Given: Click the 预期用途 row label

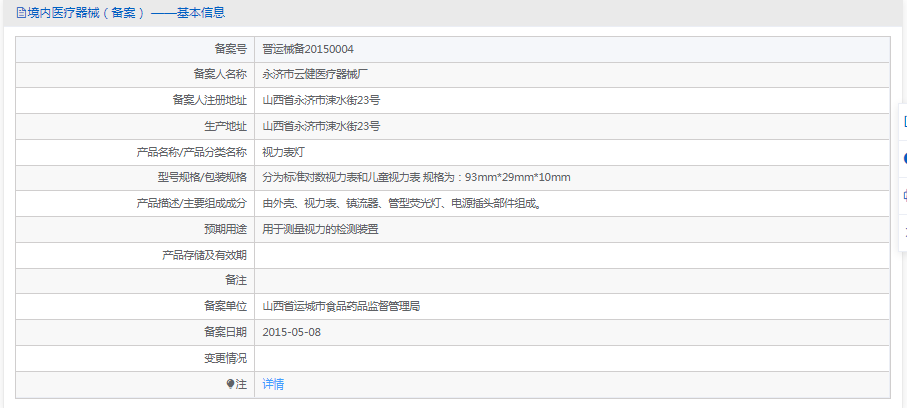Looking at the screenshot, I should (225, 229).
